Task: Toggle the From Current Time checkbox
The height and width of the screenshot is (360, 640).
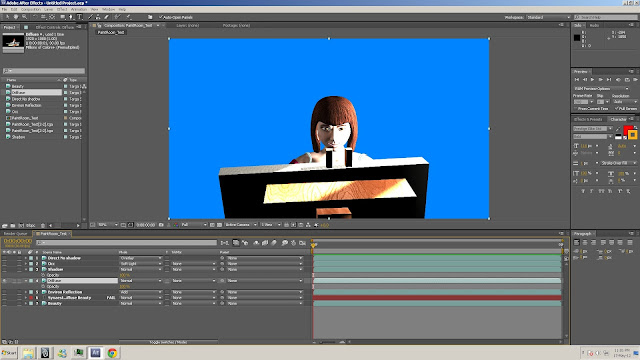Action: click(x=575, y=109)
